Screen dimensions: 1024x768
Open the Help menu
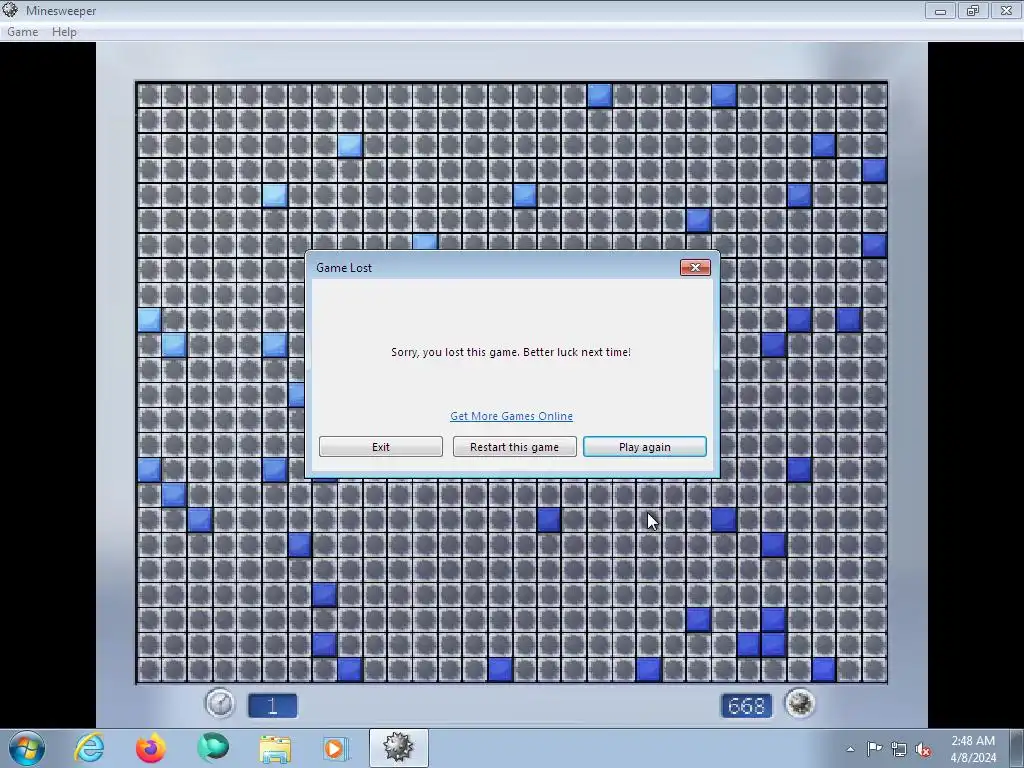pyautogui.click(x=64, y=31)
